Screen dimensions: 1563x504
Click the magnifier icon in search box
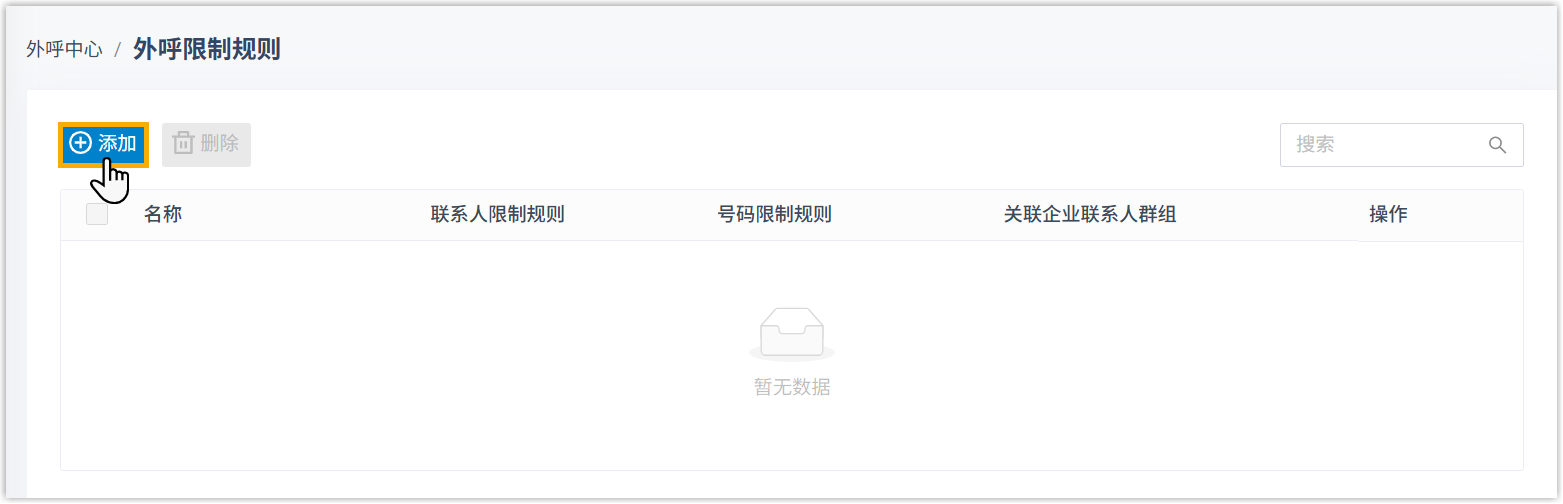(x=1497, y=145)
